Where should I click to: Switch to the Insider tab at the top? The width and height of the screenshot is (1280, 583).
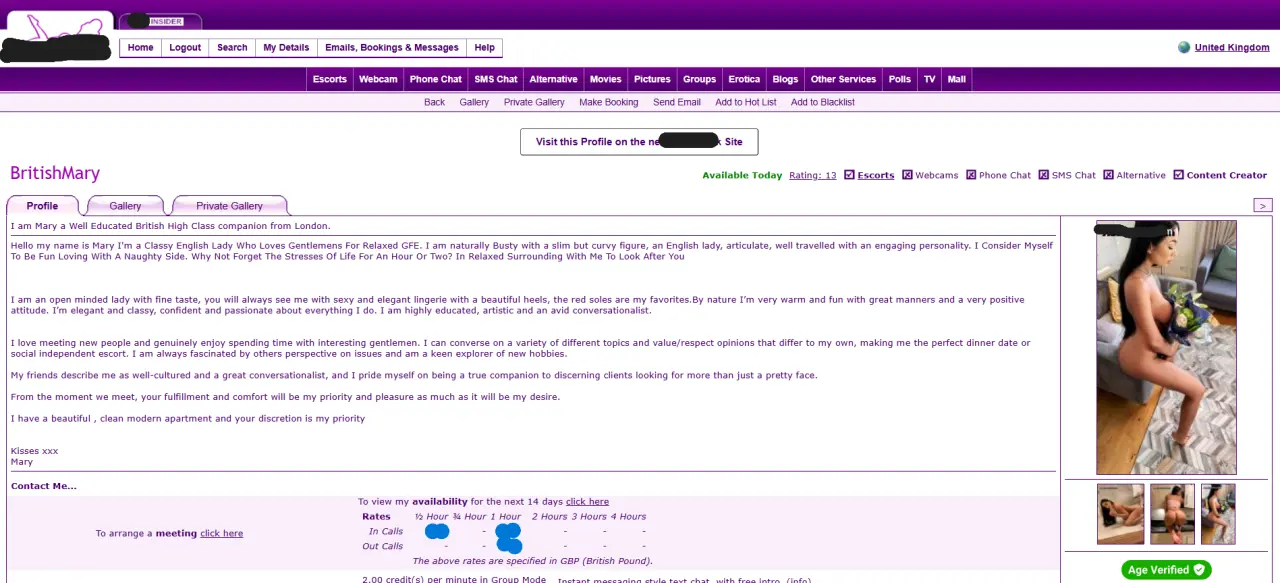[160, 21]
